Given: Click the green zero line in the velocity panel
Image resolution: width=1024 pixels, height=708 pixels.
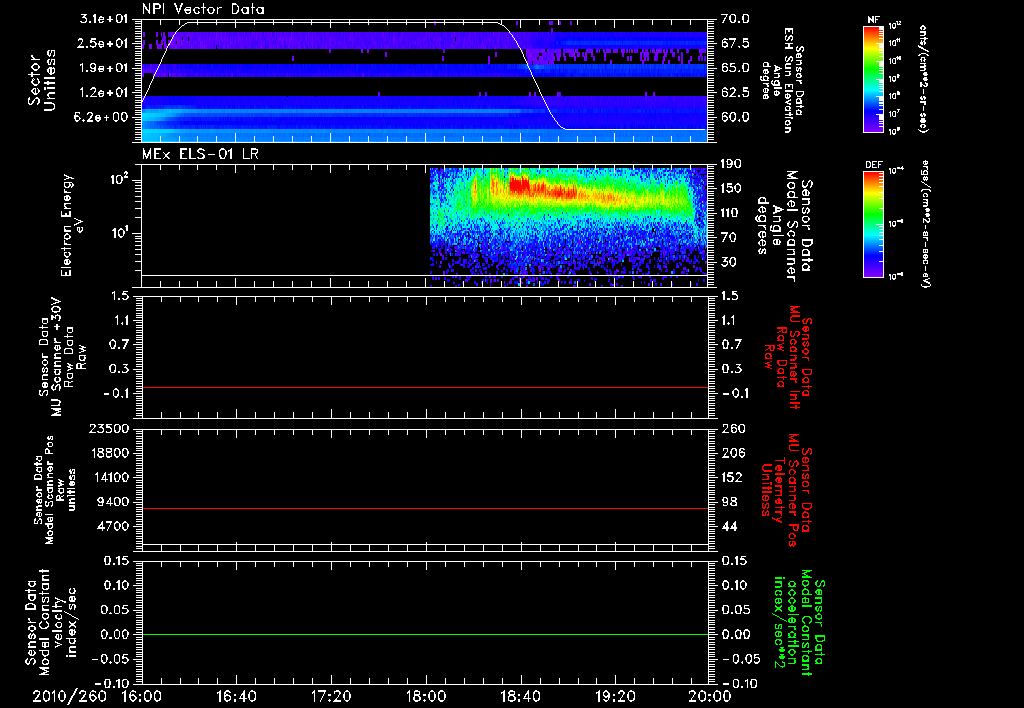Looking at the screenshot, I should pos(425,634).
